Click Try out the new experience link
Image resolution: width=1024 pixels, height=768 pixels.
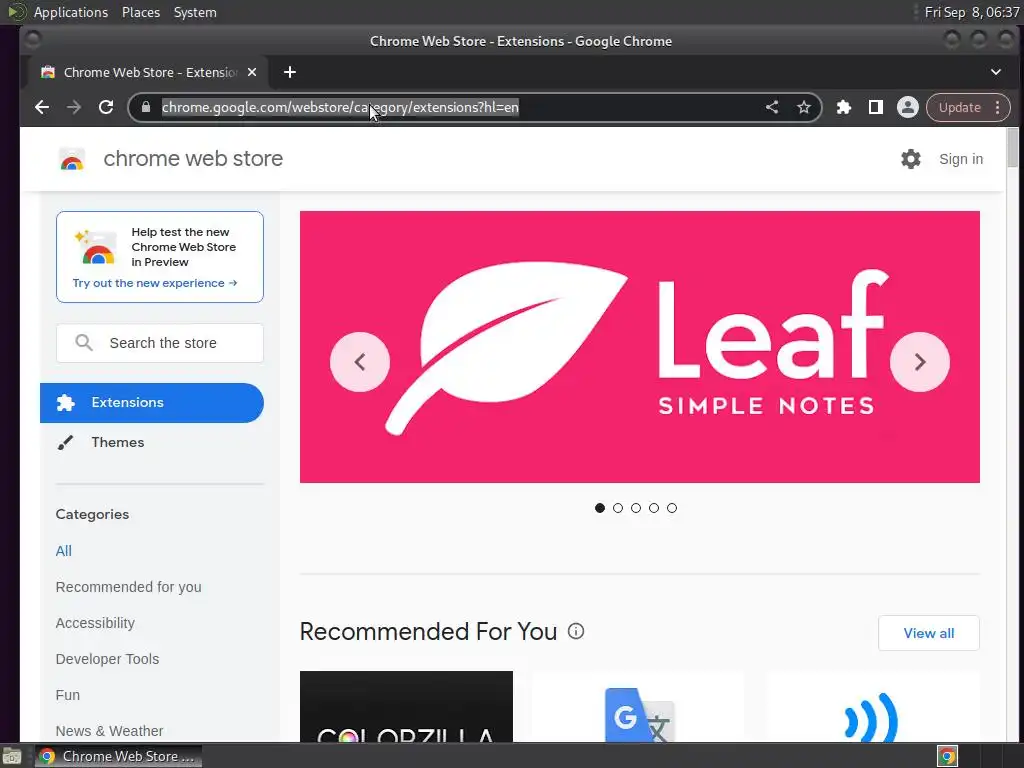[x=155, y=283]
